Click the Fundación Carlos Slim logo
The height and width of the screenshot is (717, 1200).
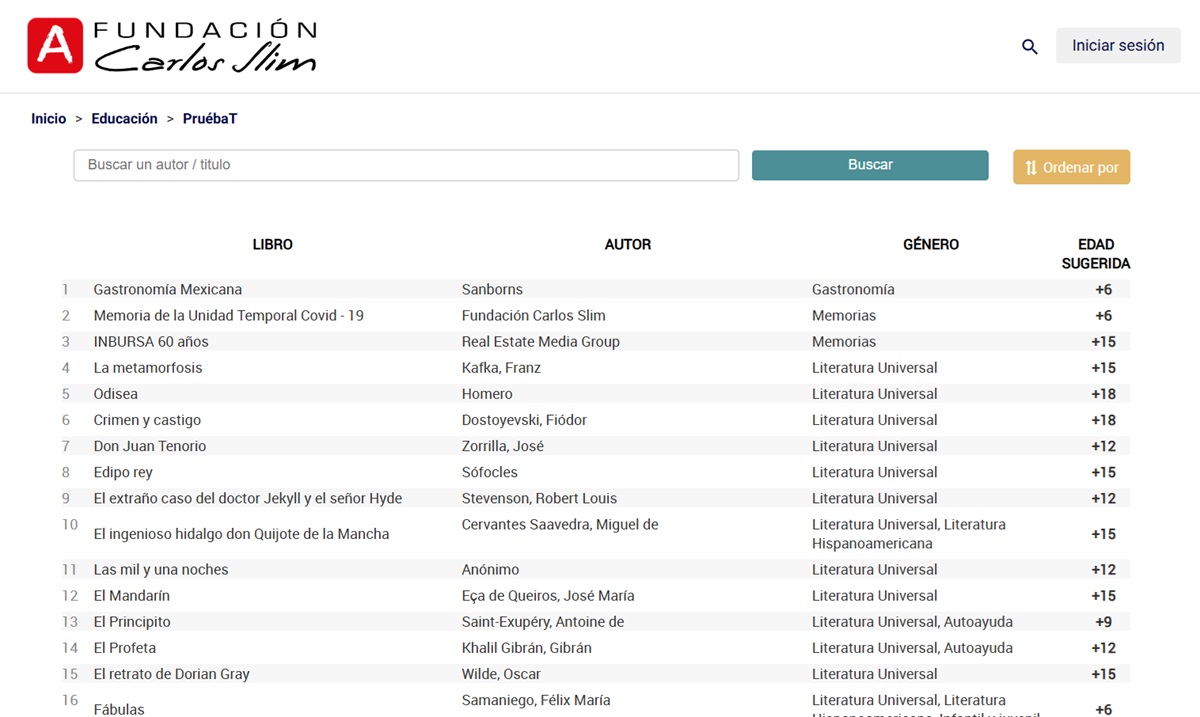pyautogui.click(x=172, y=46)
